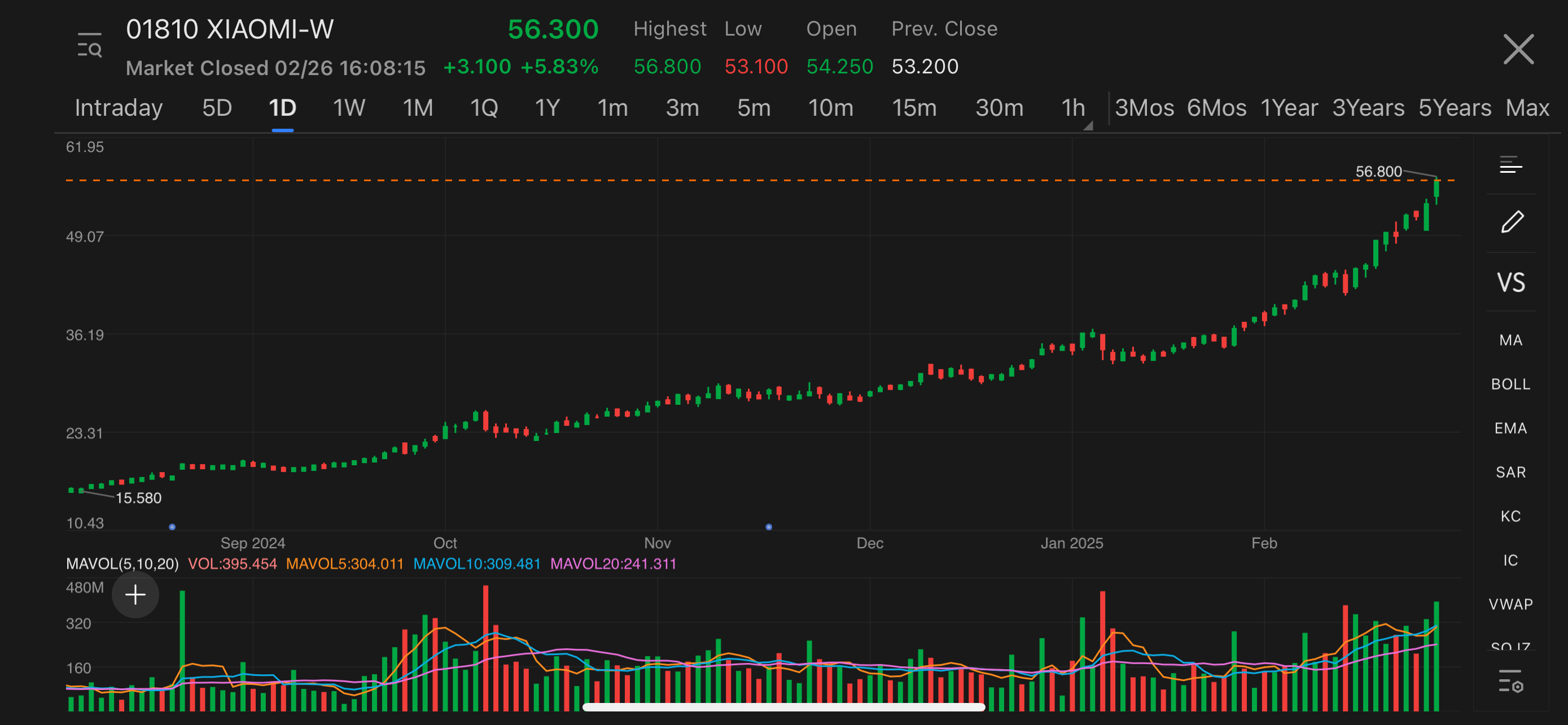Switch to the 5D tab
1568x725 pixels.
217,108
